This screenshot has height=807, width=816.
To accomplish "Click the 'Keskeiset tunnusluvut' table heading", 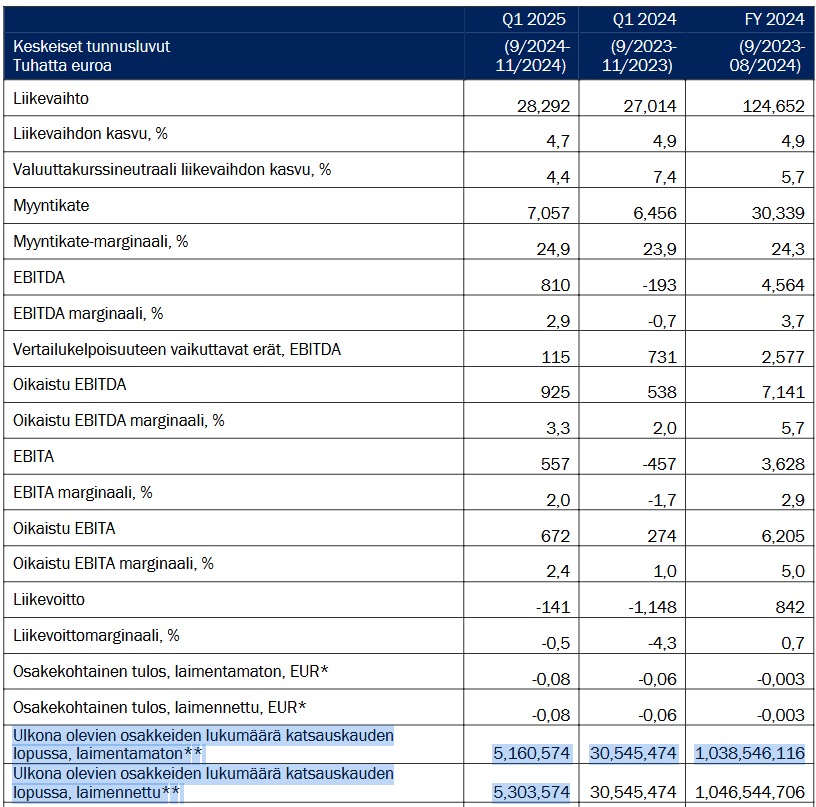I will [x=92, y=46].
